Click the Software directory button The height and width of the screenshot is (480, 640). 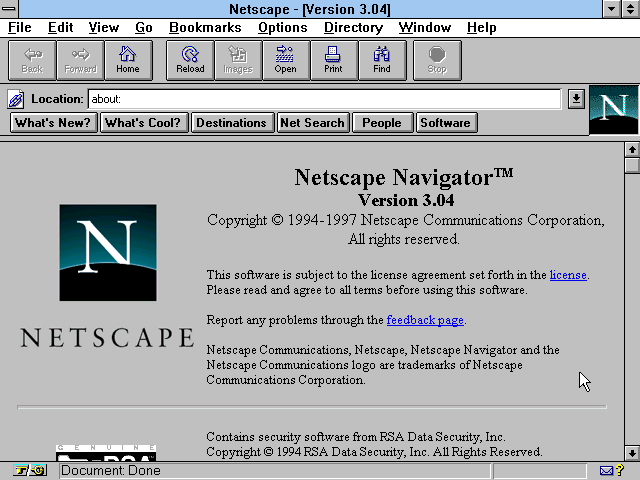coord(446,123)
